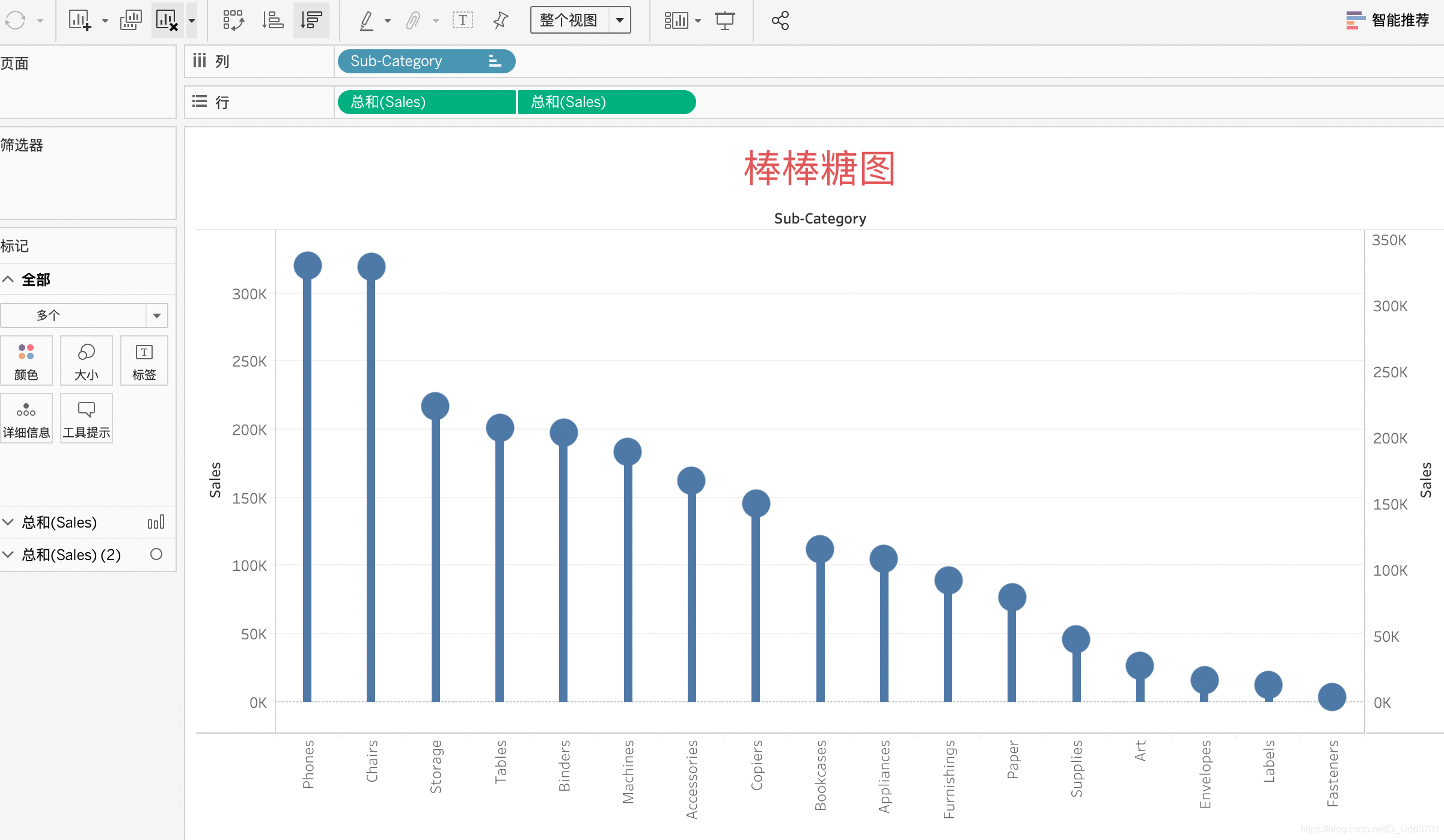Image resolution: width=1444 pixels, height=840 pixels.
Task: Click the 详细信息 detail button
Action: (x=26, y=418)
